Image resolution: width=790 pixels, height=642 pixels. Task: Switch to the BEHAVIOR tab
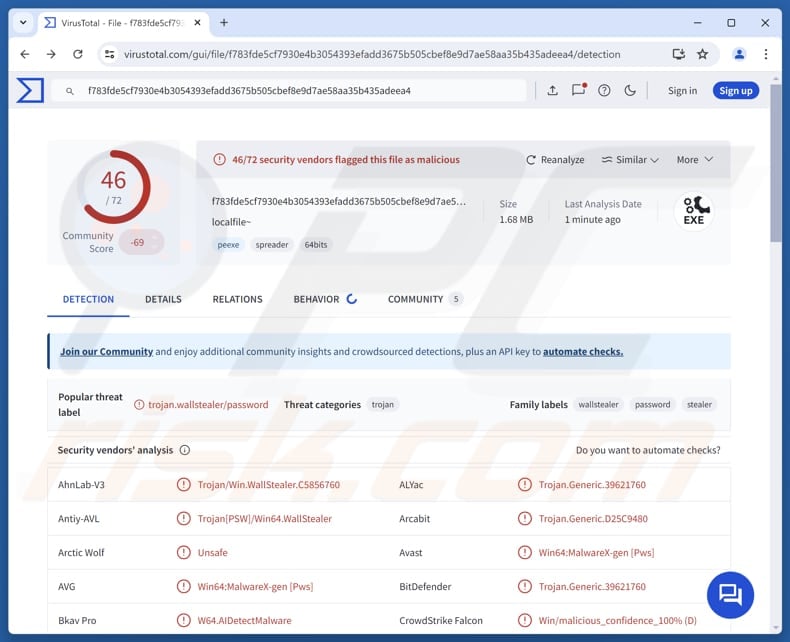[x=325, y=299]
